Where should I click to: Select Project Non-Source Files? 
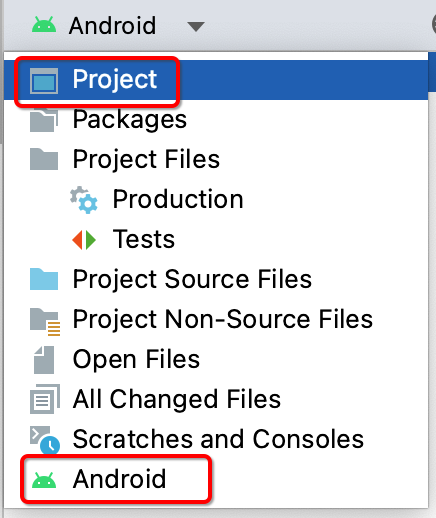(x=216, y=319)
